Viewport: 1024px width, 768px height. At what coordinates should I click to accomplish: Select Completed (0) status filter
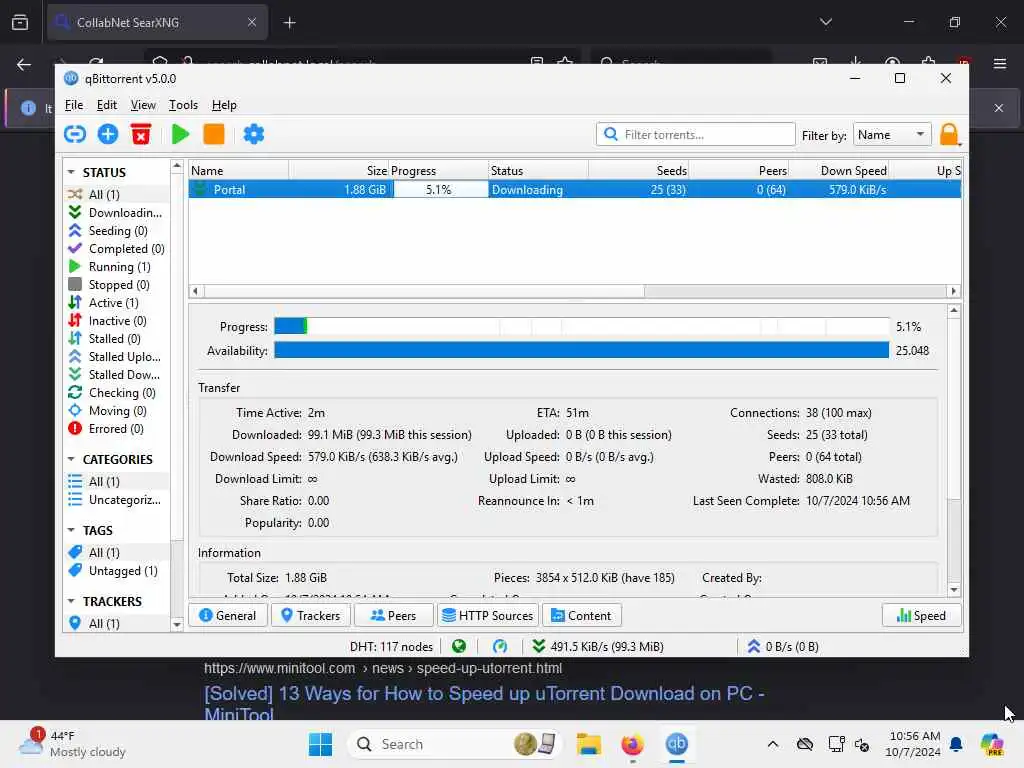coord(116,249)
